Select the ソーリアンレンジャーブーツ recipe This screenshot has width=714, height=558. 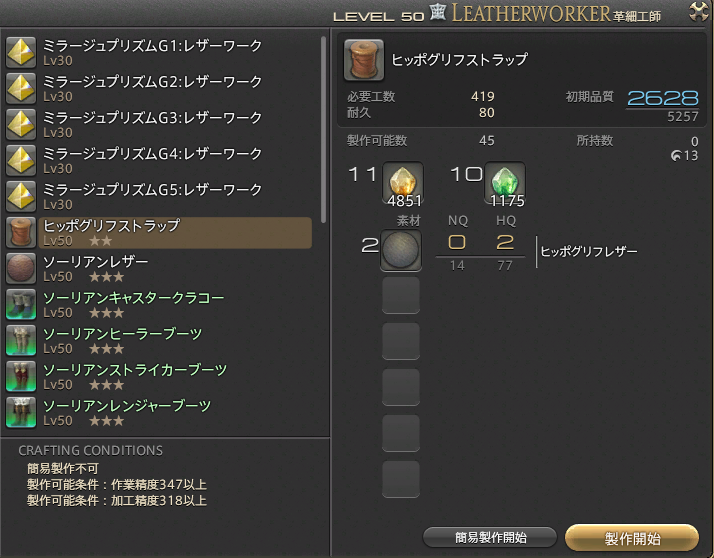[158, 412]
